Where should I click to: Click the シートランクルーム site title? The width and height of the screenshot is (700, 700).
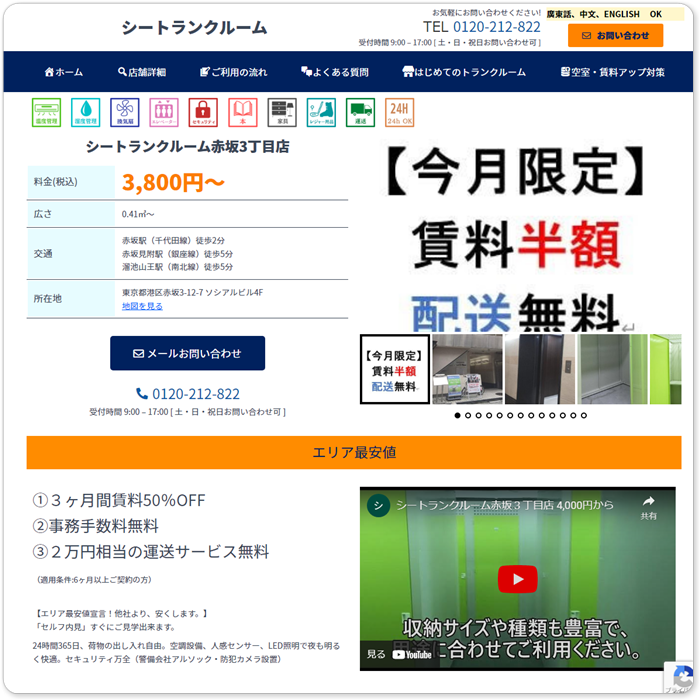click(x=194, y=28)
